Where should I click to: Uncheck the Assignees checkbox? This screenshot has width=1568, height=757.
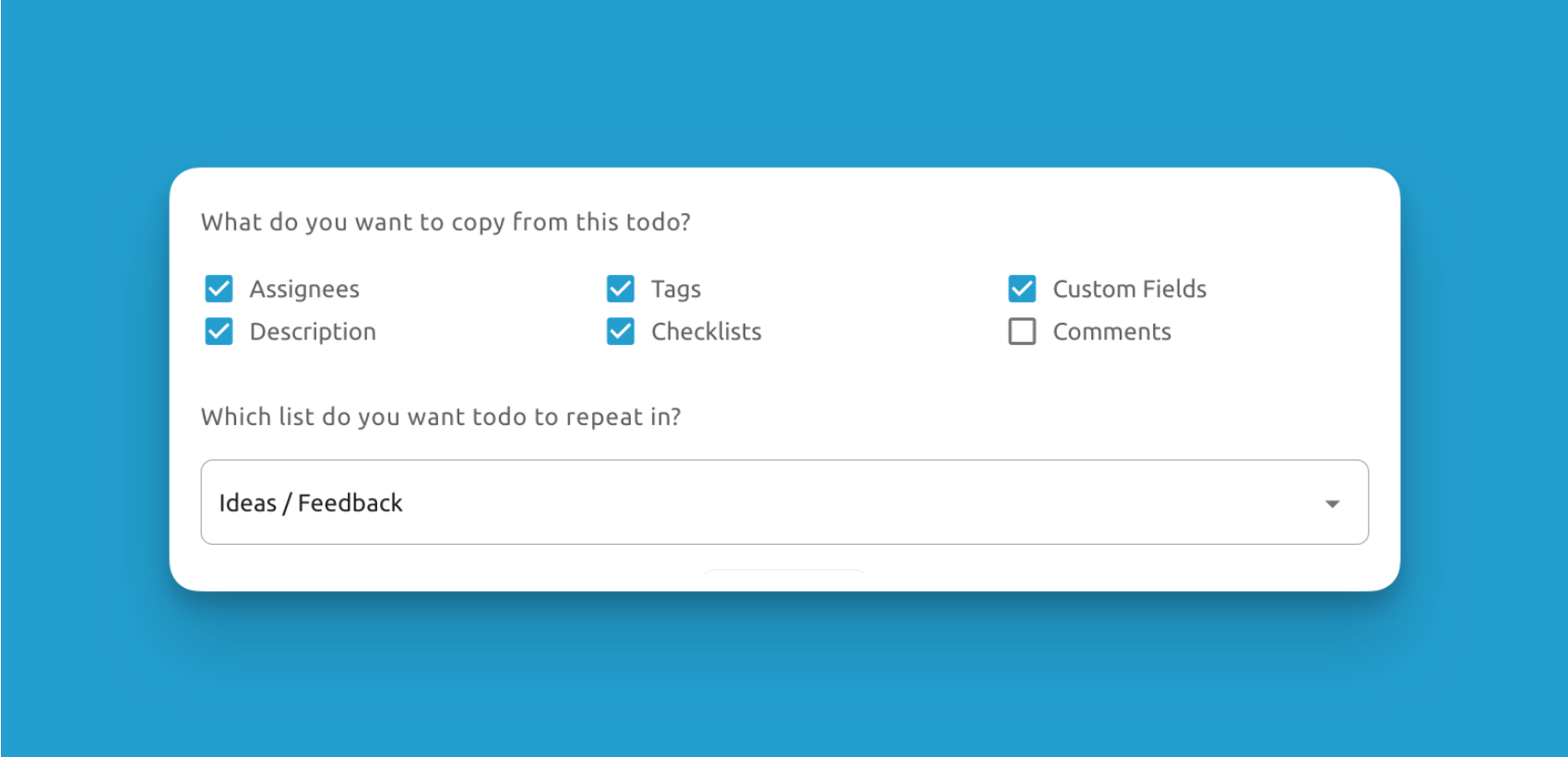tap(219, 289)
